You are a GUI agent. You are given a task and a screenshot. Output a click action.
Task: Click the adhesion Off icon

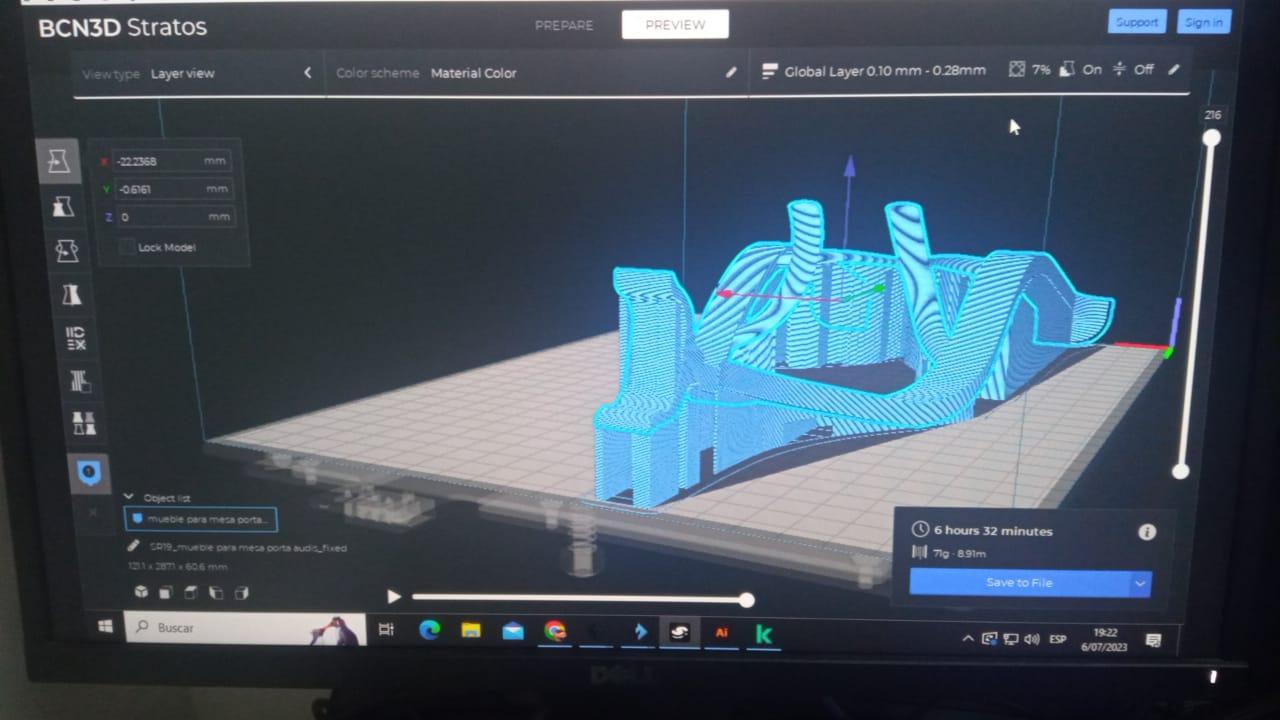(x=1120, y=70)
